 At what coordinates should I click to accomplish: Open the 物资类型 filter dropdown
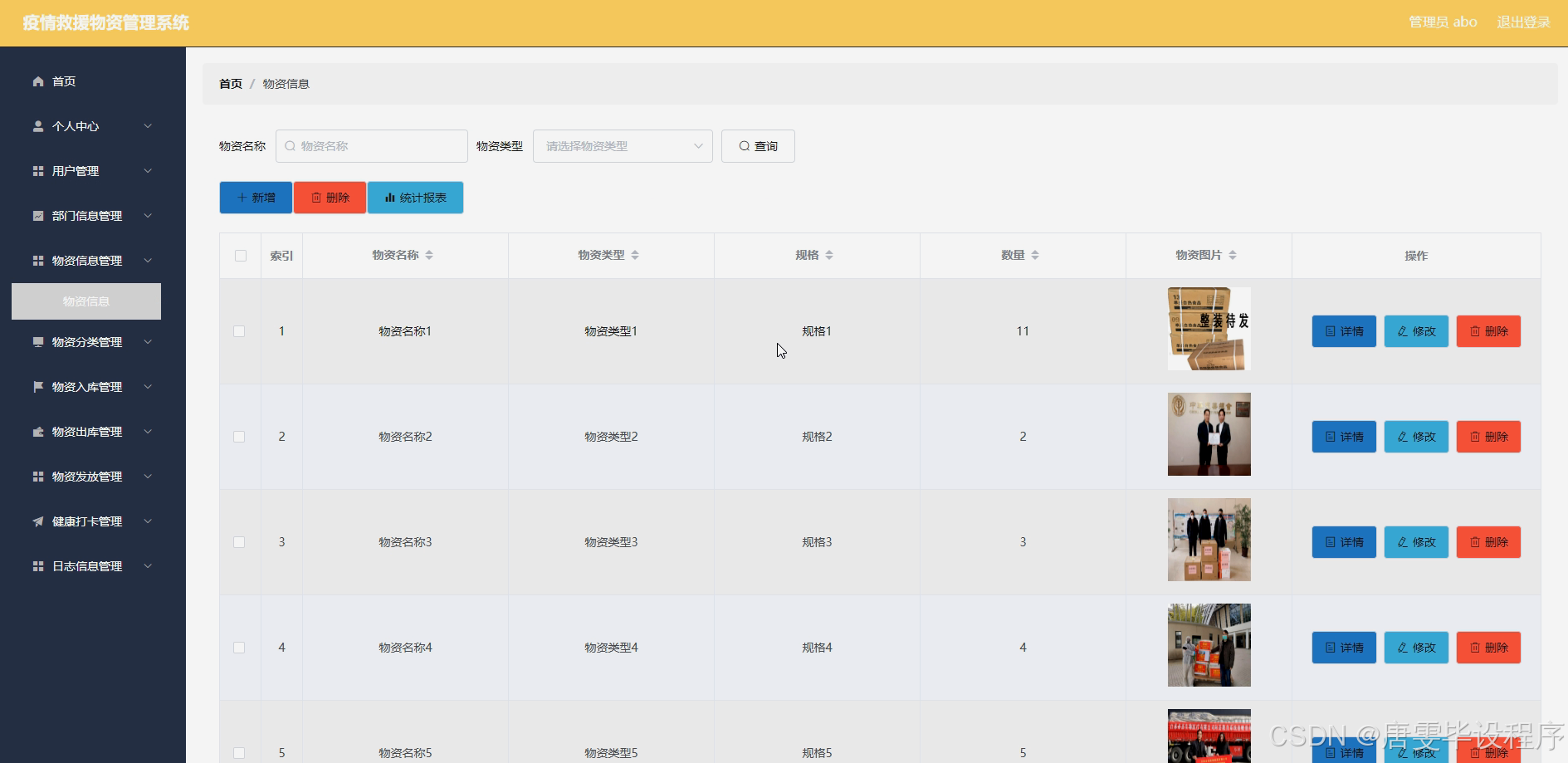pyautogui.click(x=623, y=146)
